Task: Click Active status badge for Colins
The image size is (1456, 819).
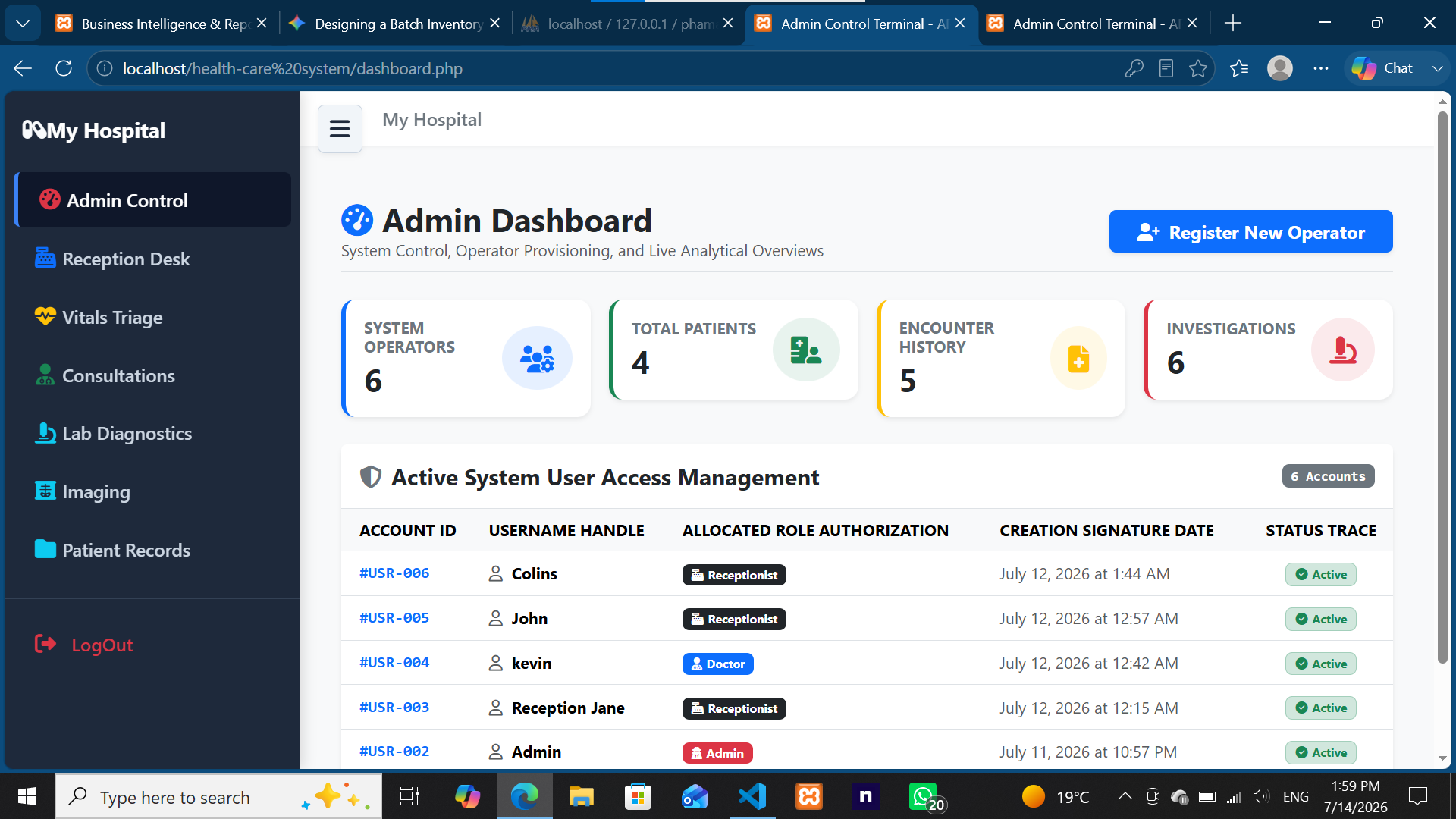Action: coord(1320,574)
